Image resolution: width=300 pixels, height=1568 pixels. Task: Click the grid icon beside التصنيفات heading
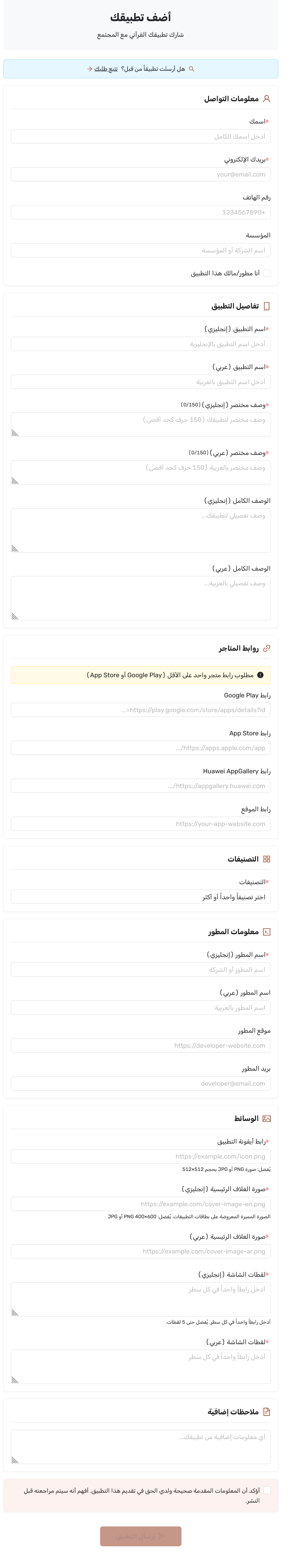point(267,859)
